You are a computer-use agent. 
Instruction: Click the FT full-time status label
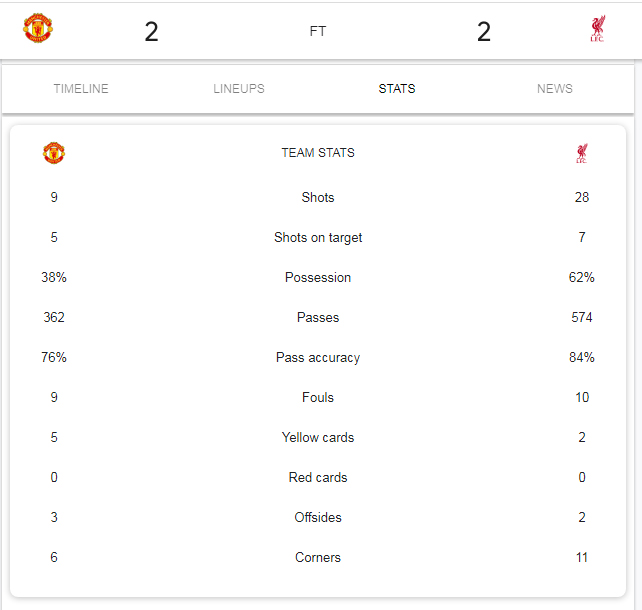coord(318,31)
